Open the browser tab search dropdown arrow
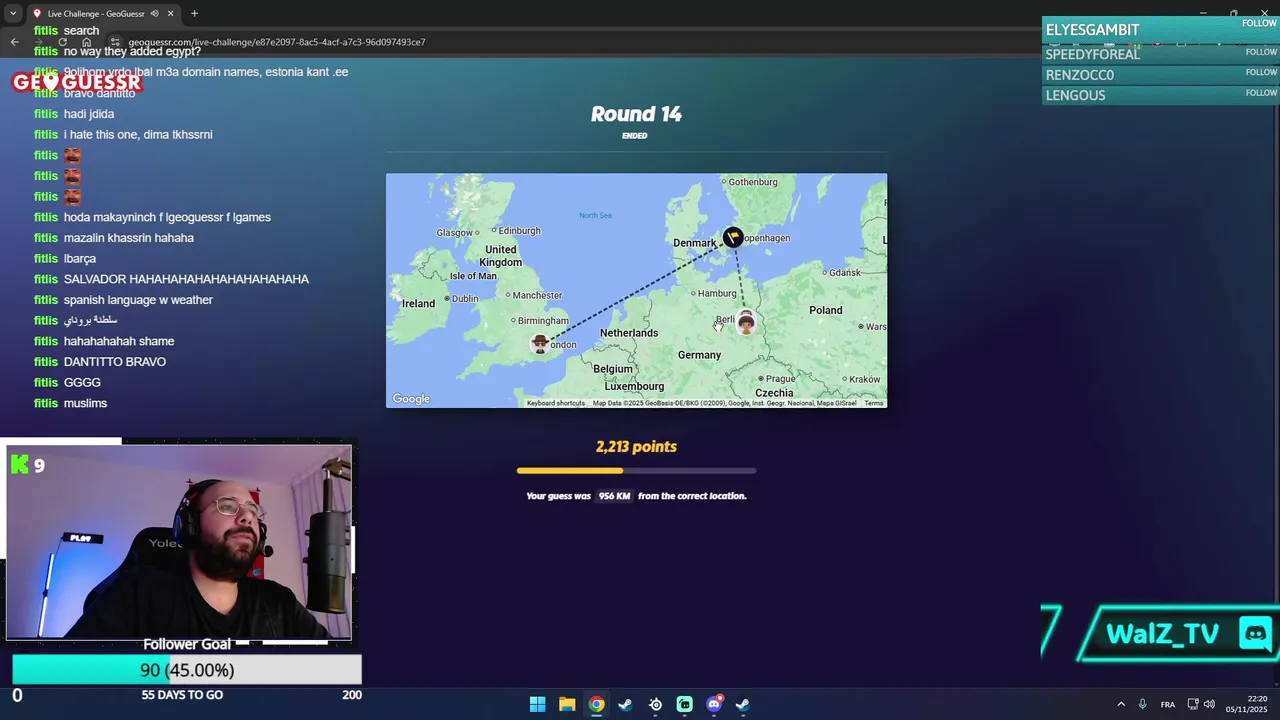 coord(13,13)
